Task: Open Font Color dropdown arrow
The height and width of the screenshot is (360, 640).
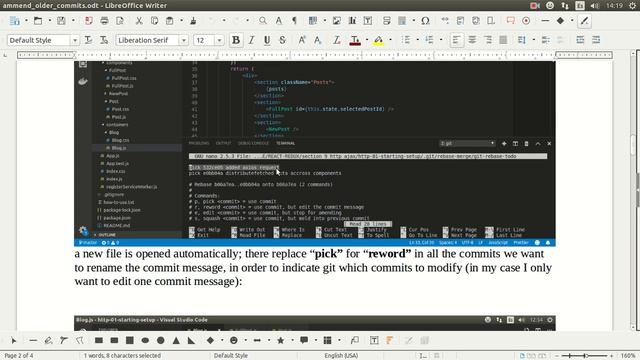Action: (367, 40)
